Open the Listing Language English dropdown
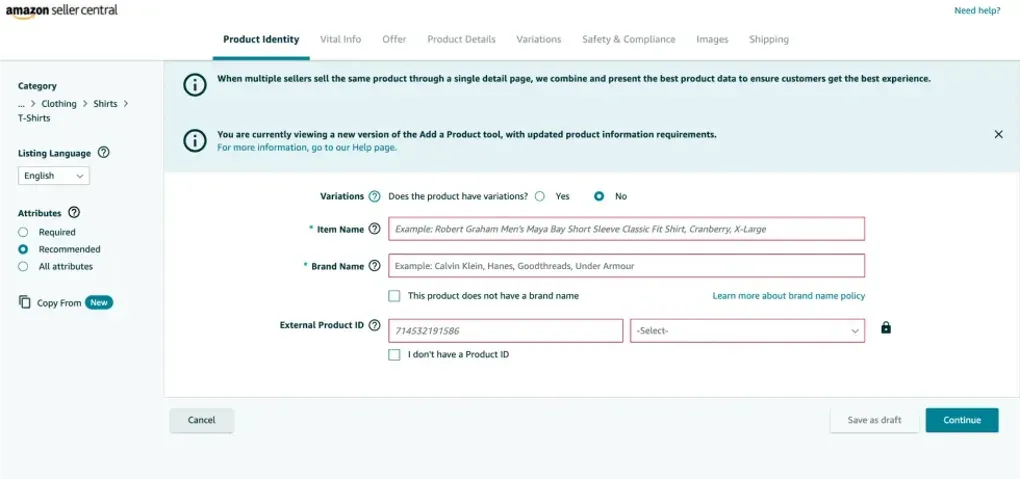The image size is (1020, 479). click(x=54, y=176)
